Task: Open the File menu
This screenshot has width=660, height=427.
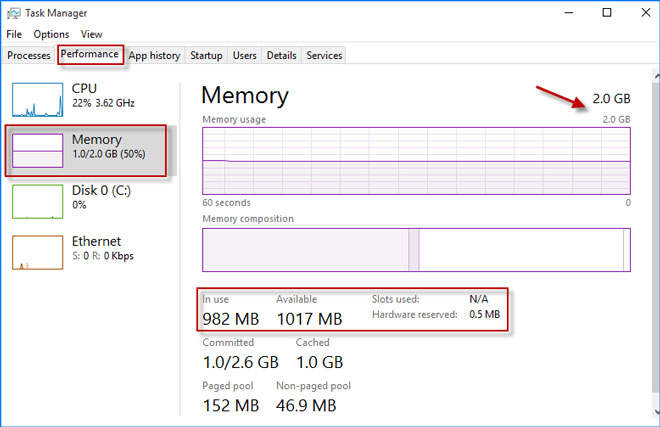Action: pyautogui.click(x=14, y=34)
